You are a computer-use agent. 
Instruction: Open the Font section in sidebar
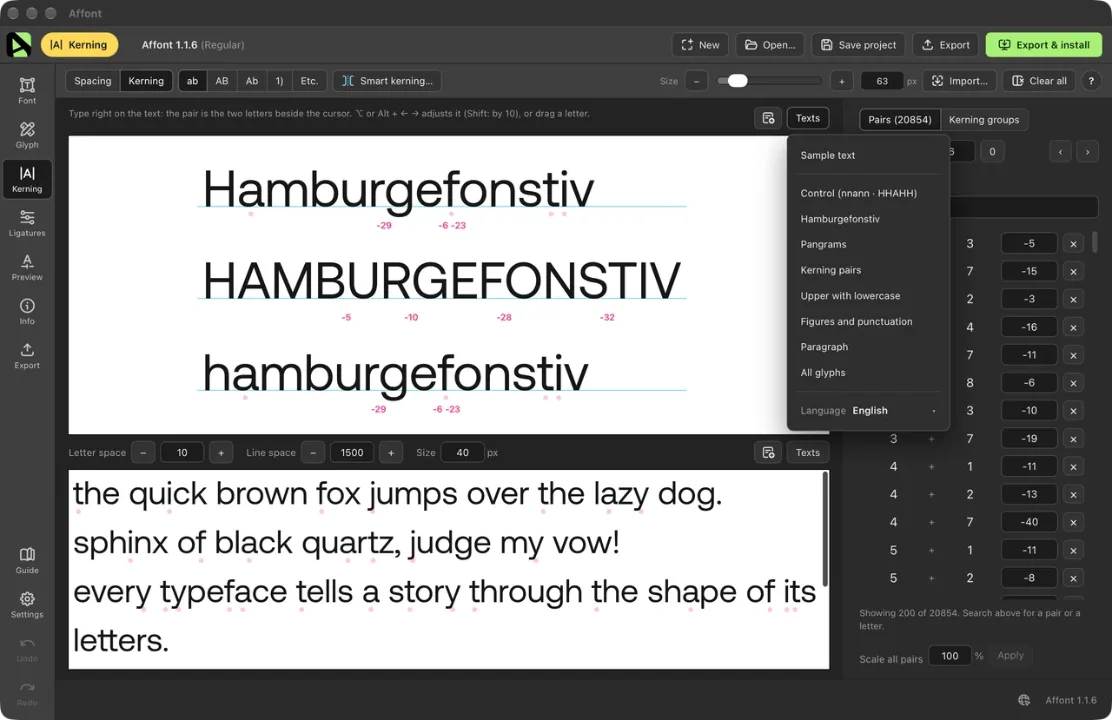[27, 90]
